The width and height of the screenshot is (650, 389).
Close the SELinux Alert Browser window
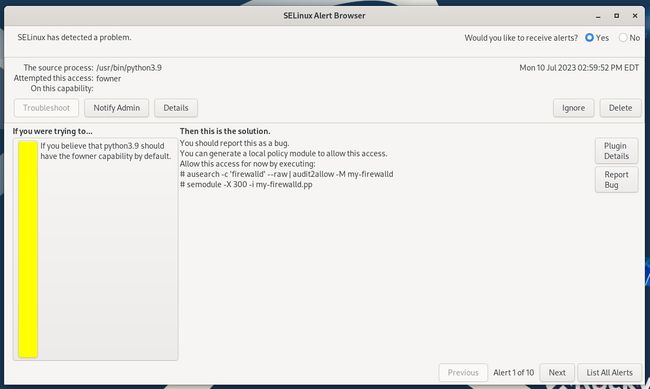click(x=635, y=16)
